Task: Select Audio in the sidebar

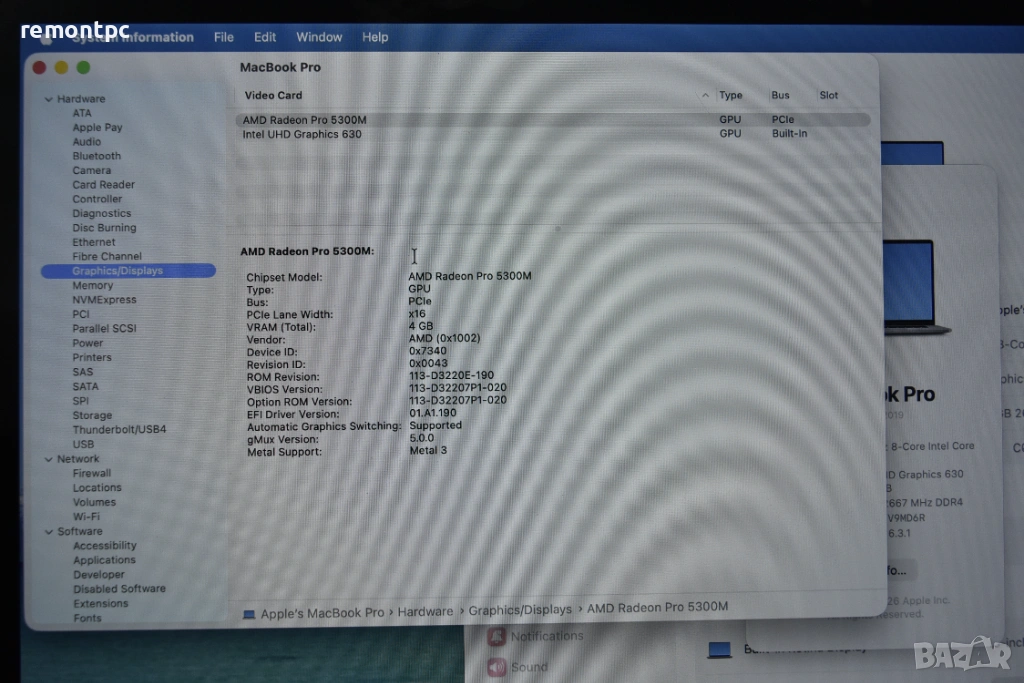Action: point(86,142)
